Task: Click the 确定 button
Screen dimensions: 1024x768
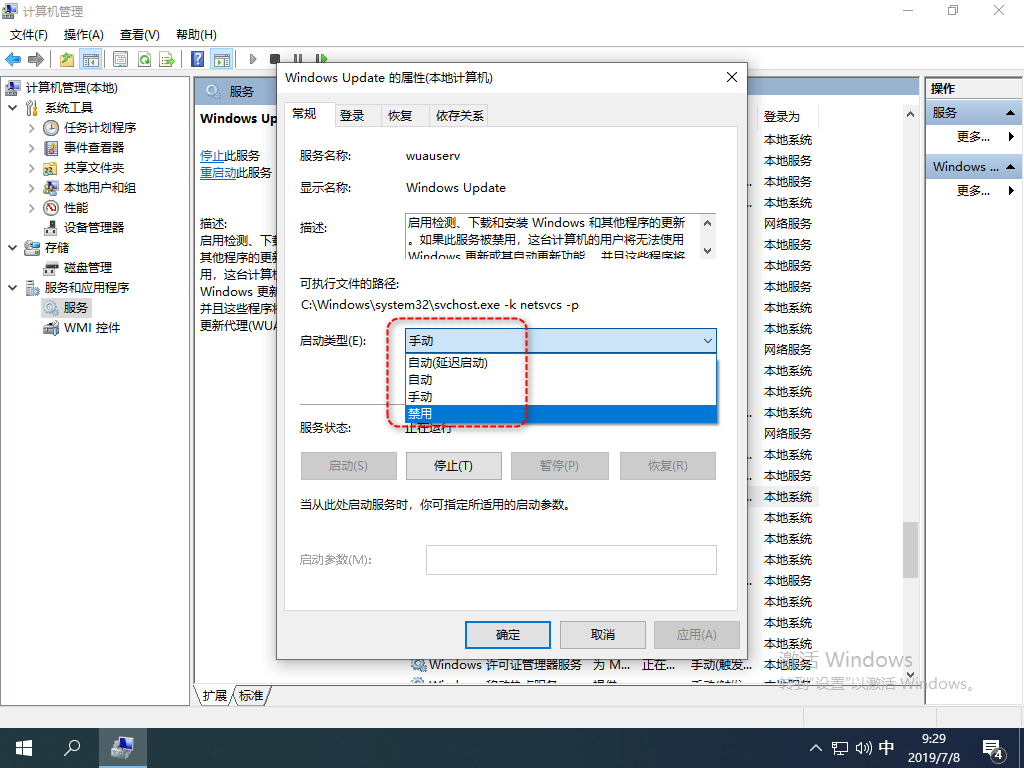Action: click(x=508, y=635)
